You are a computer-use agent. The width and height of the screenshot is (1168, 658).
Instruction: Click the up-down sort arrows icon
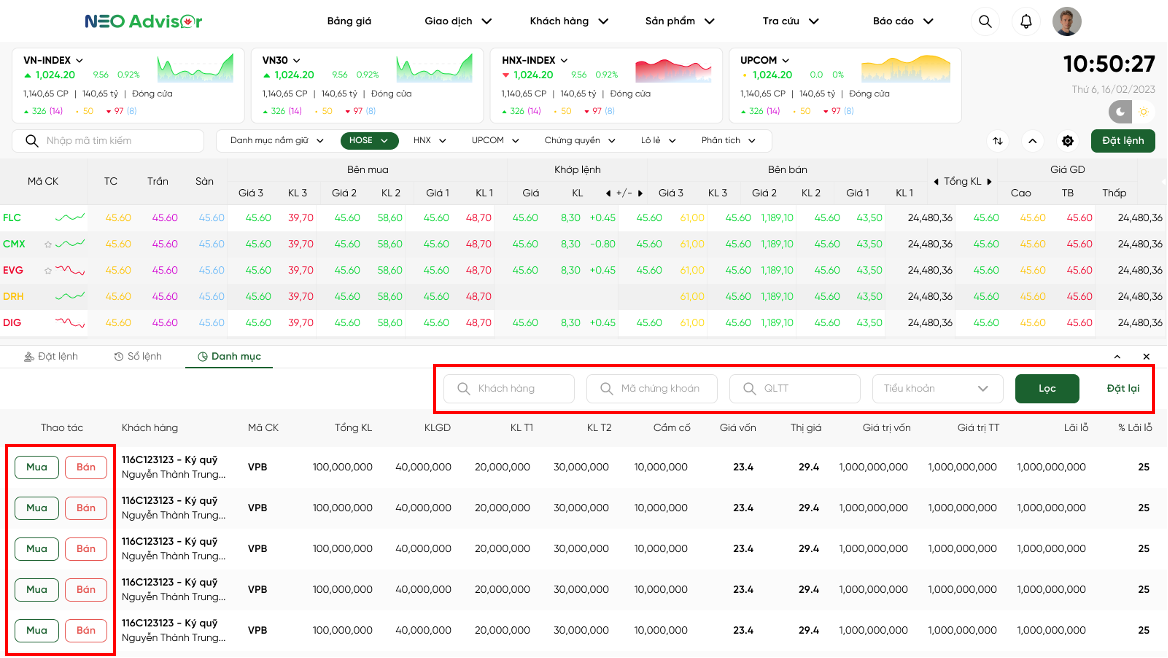pos(998,141)
